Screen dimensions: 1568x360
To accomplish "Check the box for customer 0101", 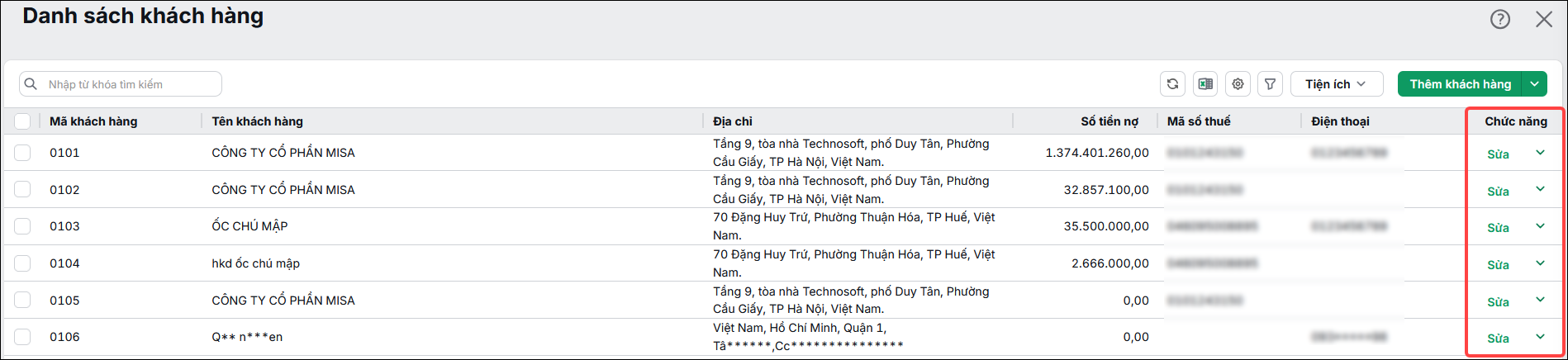I will point(22,153).
